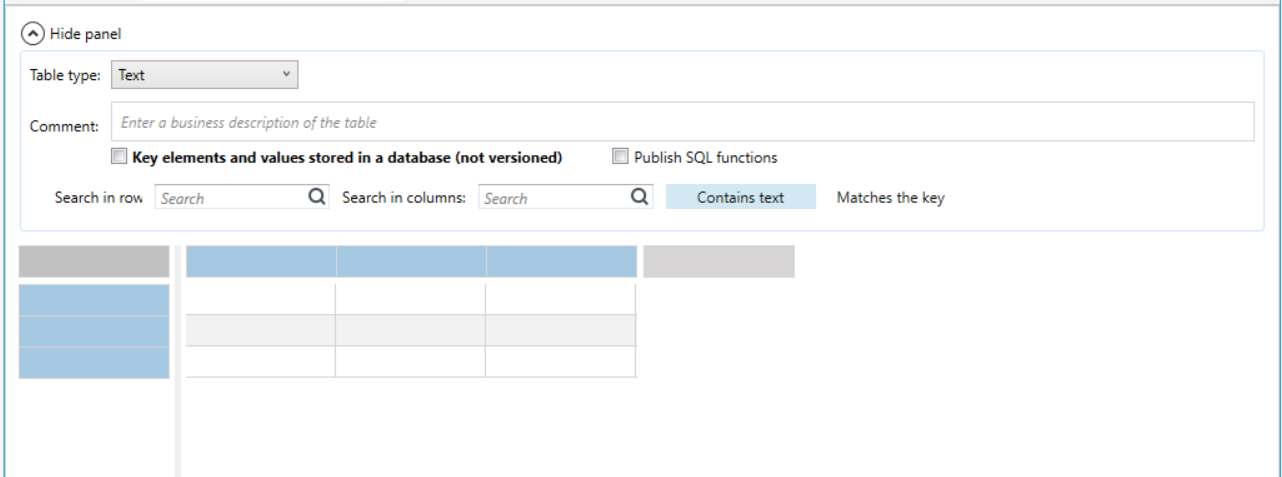Viewport: 1282px width, 477px height.
Task: Click the grey table corner header cell
Action: tap(94, 261)
